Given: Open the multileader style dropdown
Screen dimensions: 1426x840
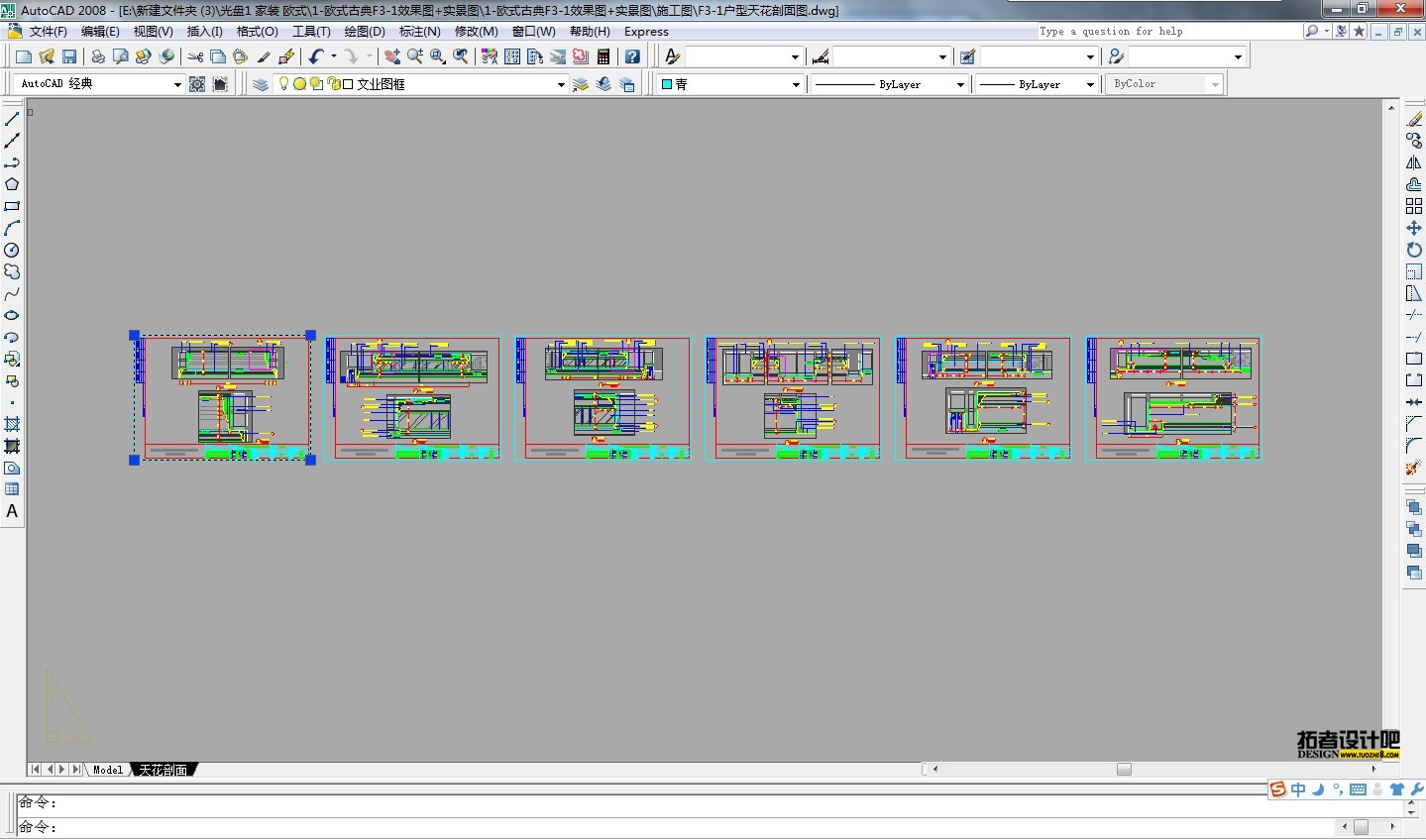Looking at the screenshot, I should point(1186,57).
